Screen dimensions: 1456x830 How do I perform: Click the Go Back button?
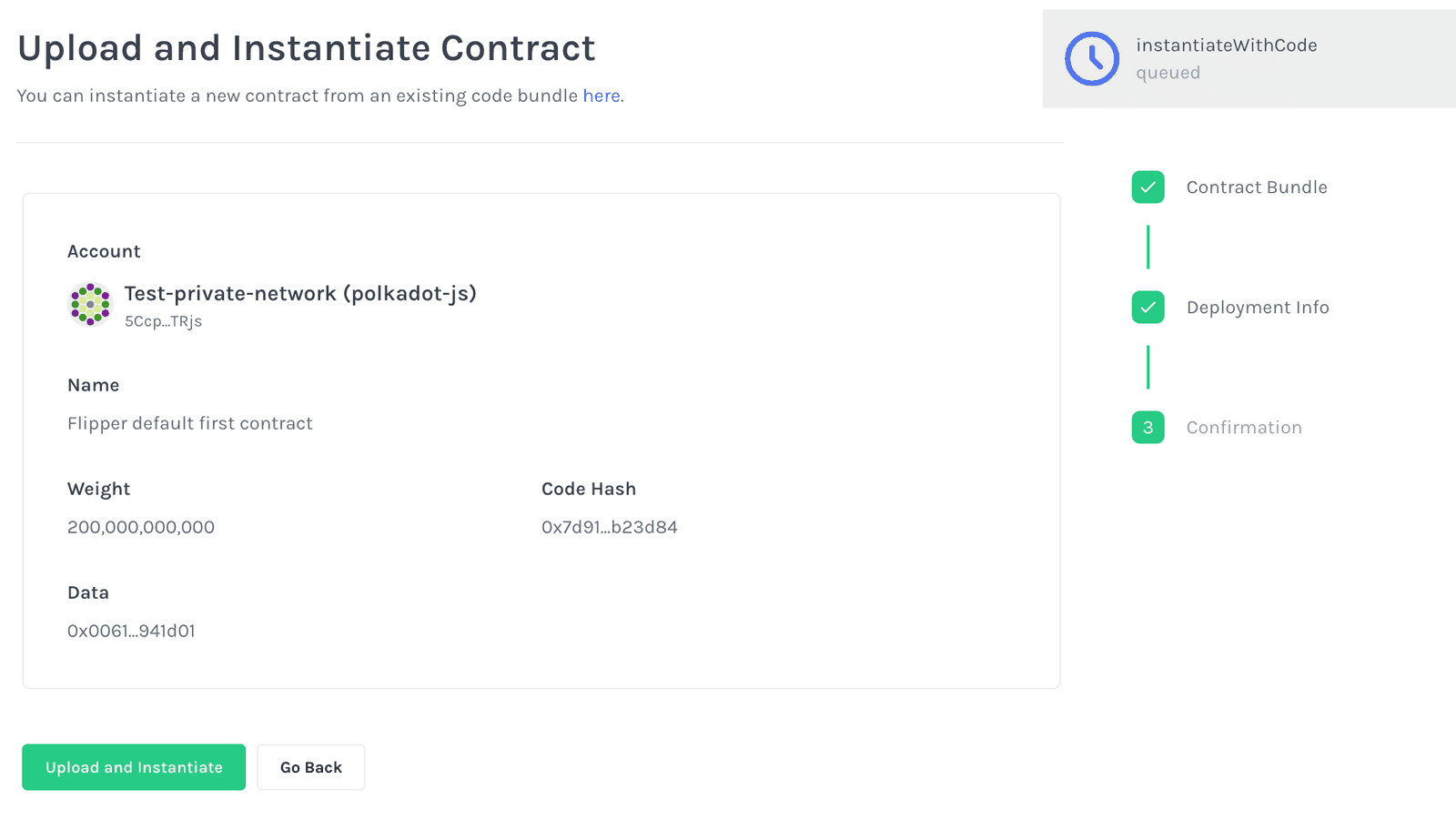coord(310,766)
